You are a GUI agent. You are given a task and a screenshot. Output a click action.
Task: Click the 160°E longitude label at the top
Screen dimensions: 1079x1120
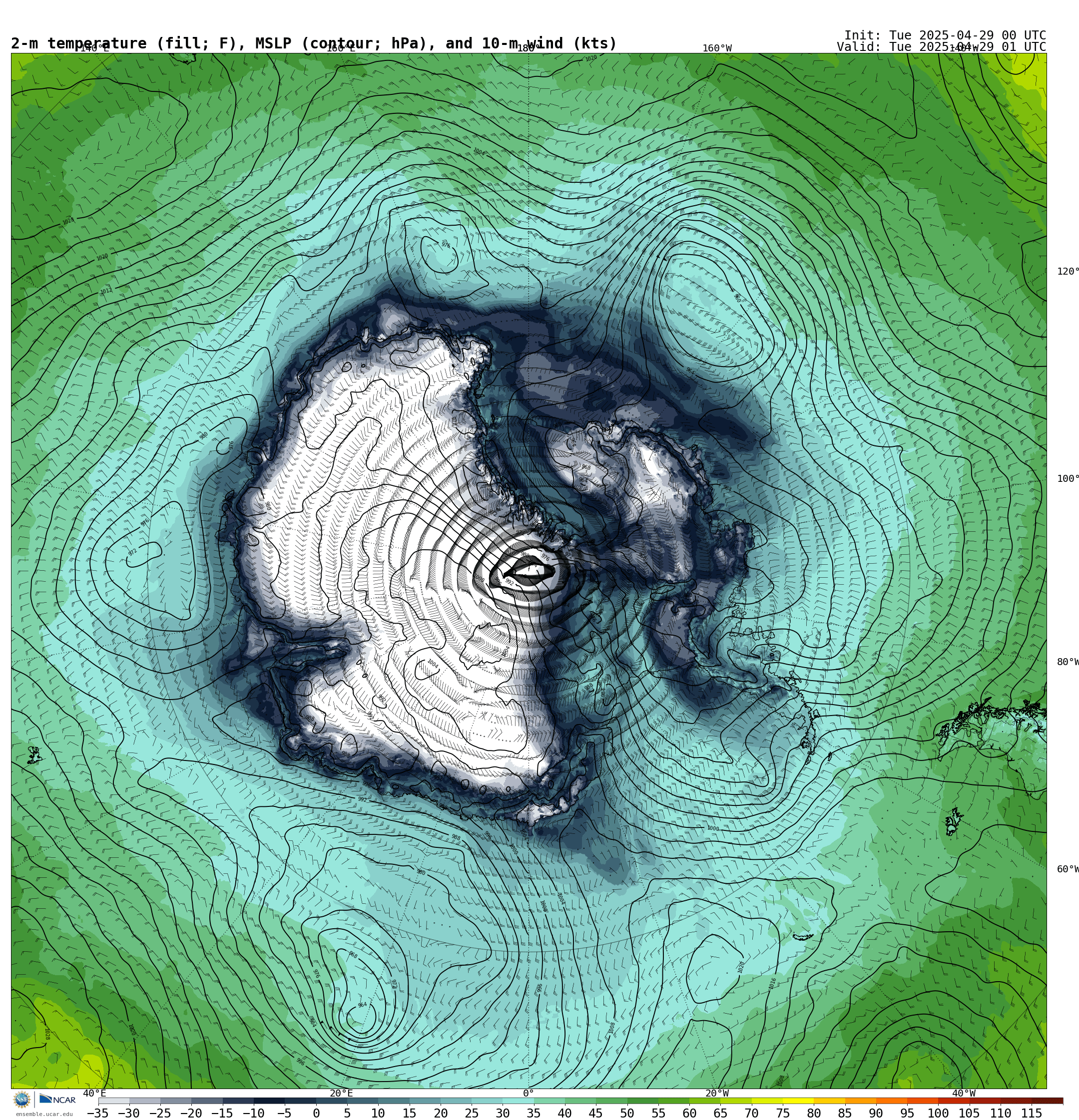(341, 48)
